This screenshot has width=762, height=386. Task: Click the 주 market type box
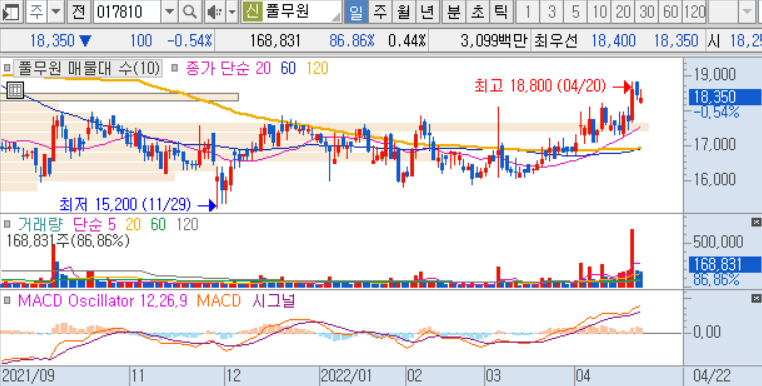(x=36, y=12)
